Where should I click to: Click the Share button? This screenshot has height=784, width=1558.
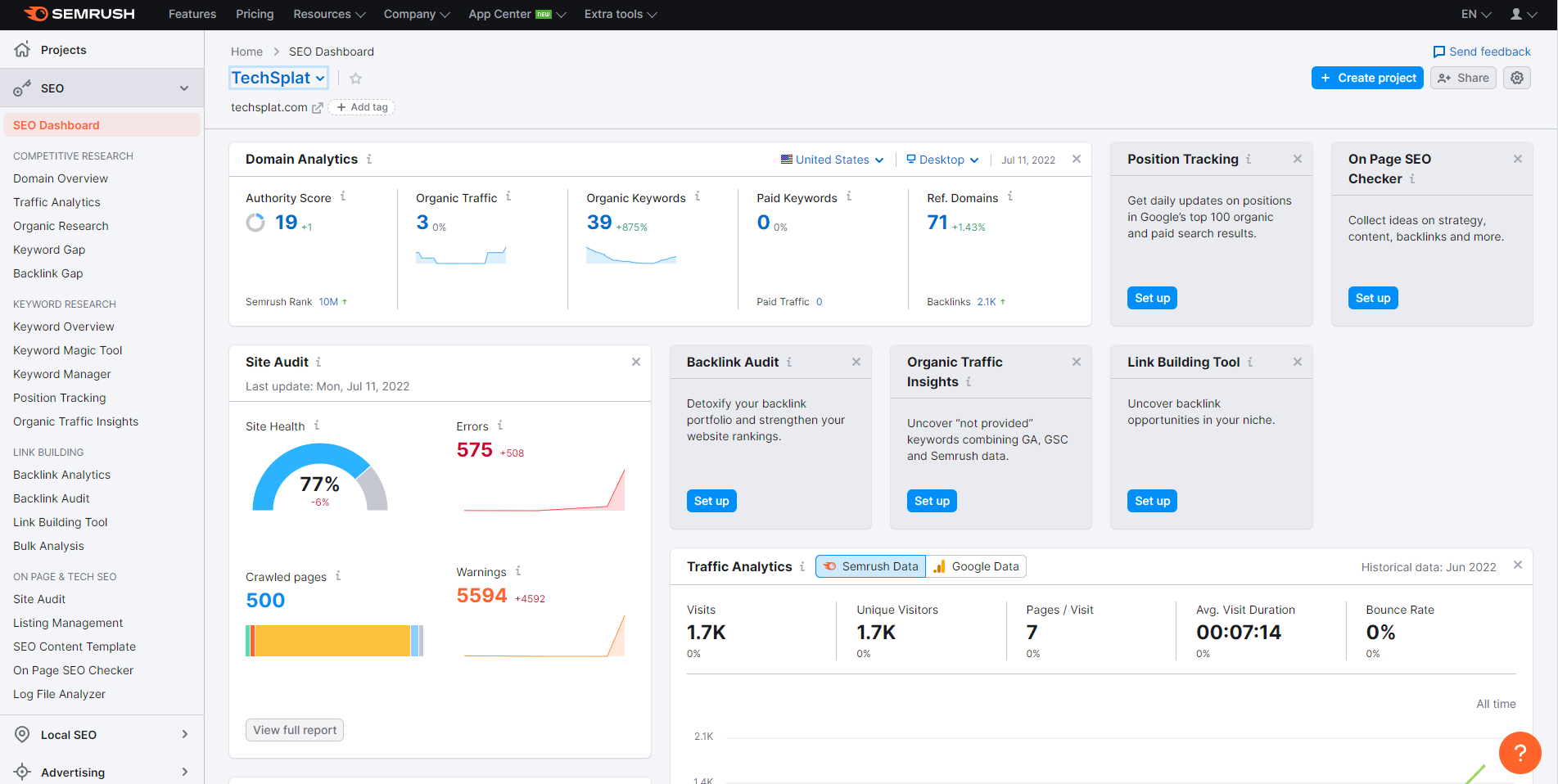(1463, 78)
